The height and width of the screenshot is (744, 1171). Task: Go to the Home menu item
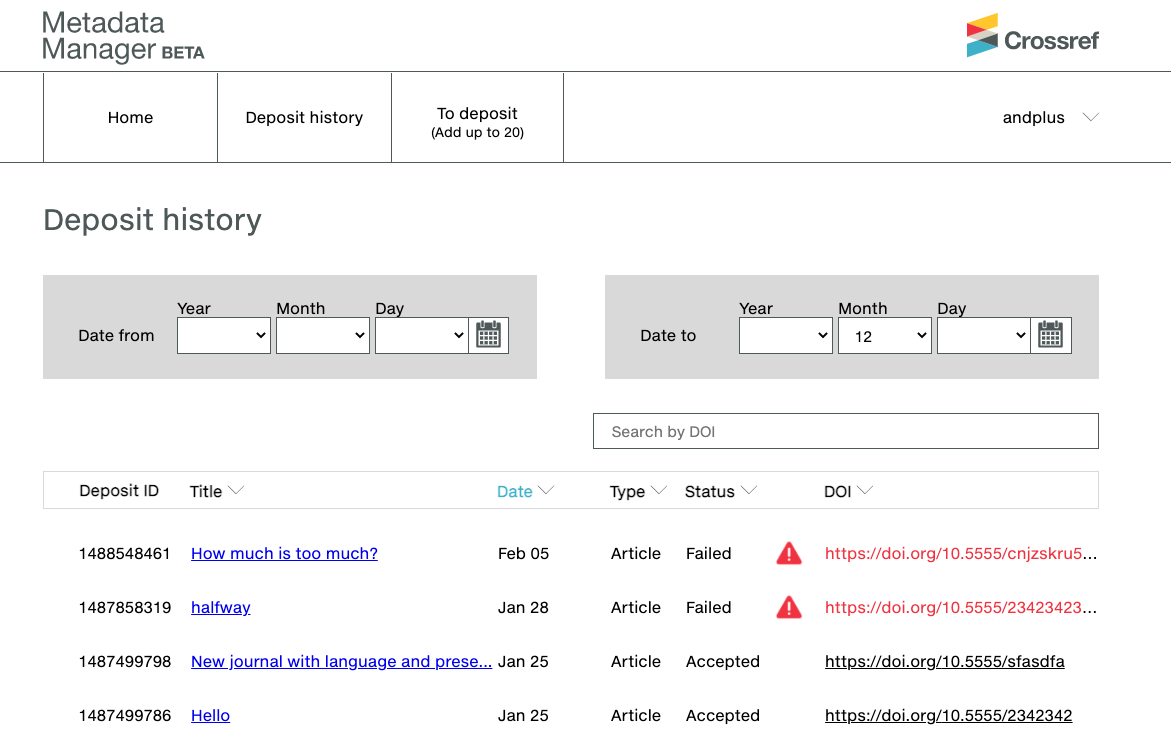130,117
